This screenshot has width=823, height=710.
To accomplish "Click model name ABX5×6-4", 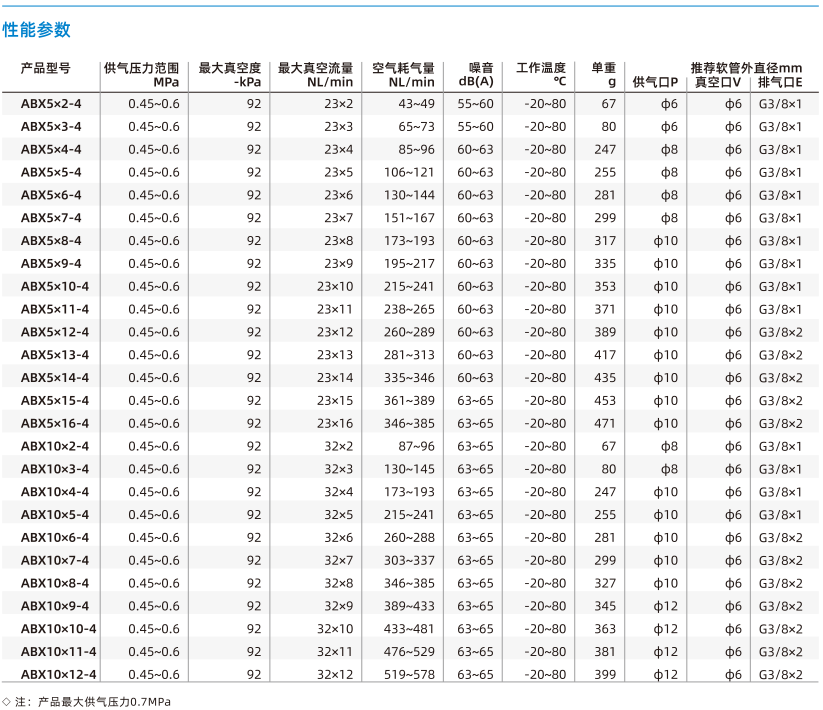I will [51, 195].
